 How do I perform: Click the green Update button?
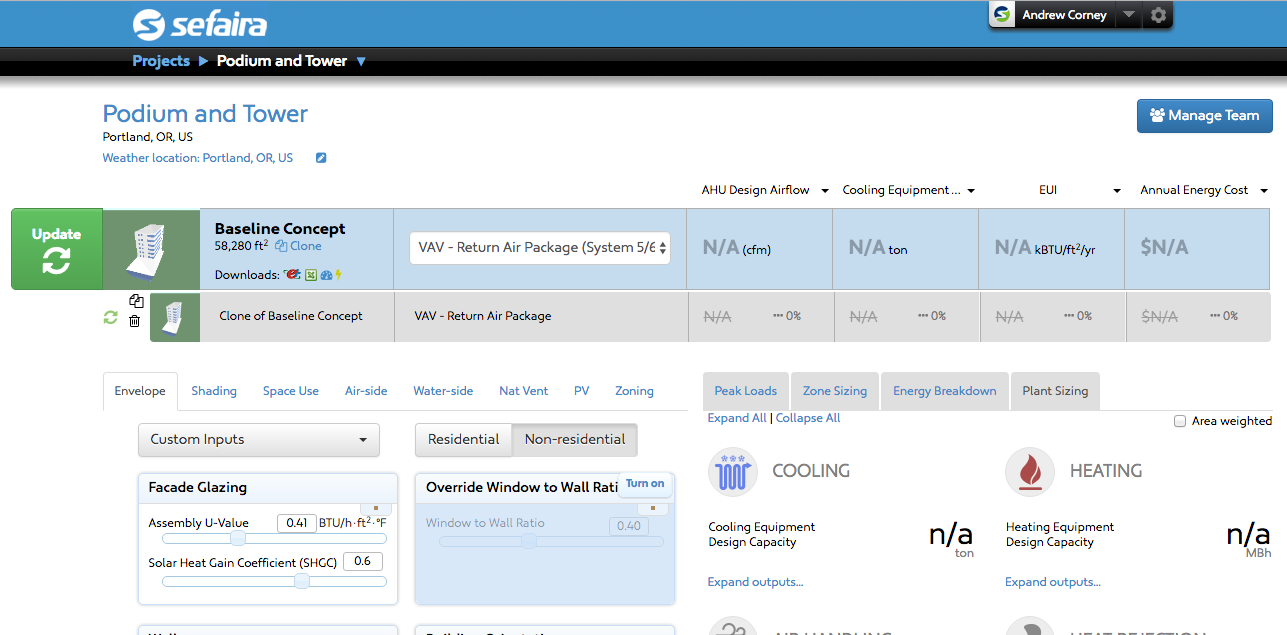(x=57, y=249)
